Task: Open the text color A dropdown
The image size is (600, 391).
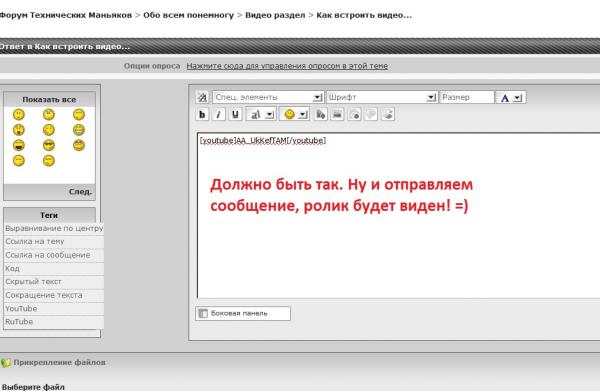Action: tap(510, 97)
